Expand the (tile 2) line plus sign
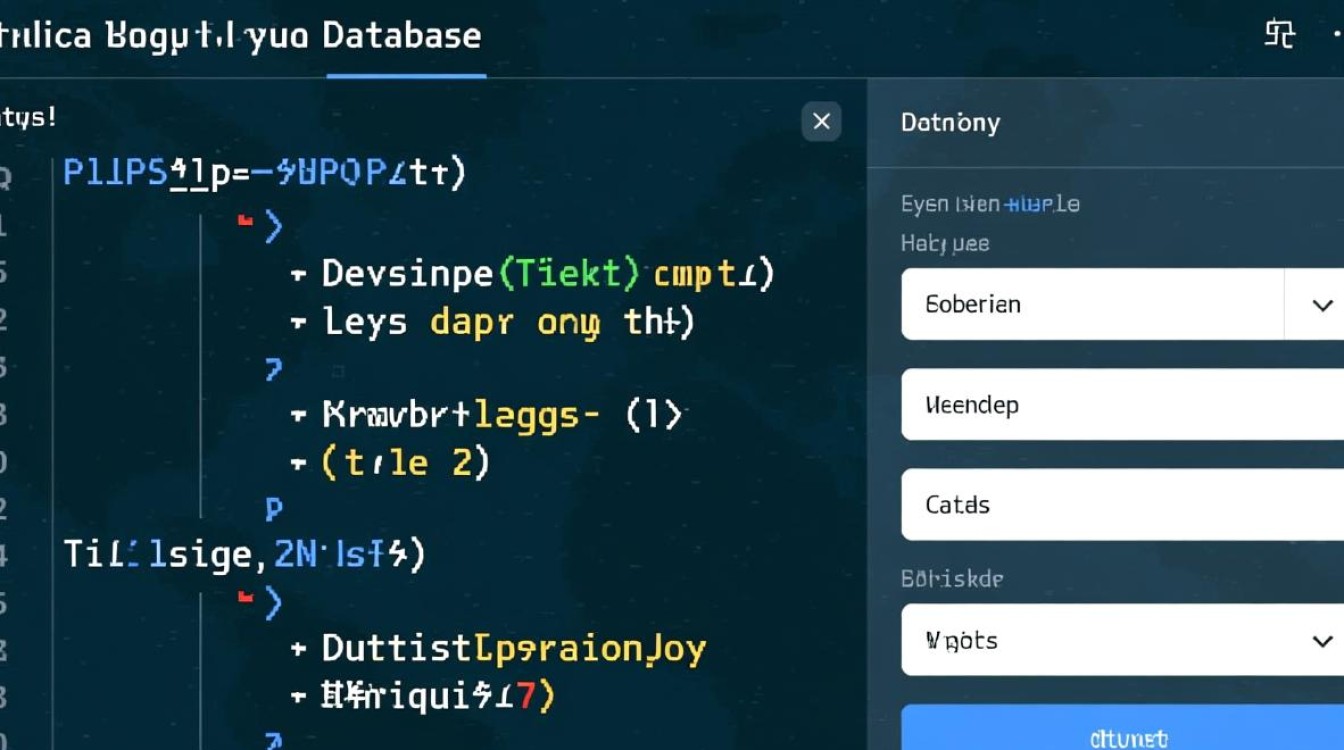1344x750 pixels. (297, 463)
